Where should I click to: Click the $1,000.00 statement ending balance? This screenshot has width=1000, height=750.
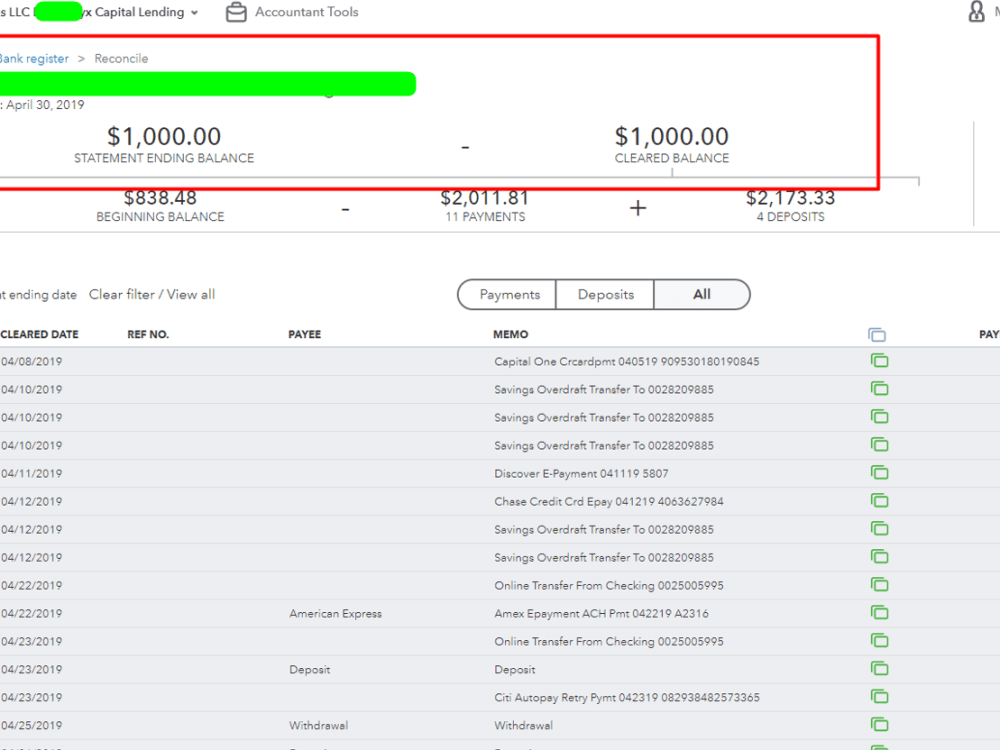click(164, 136)
